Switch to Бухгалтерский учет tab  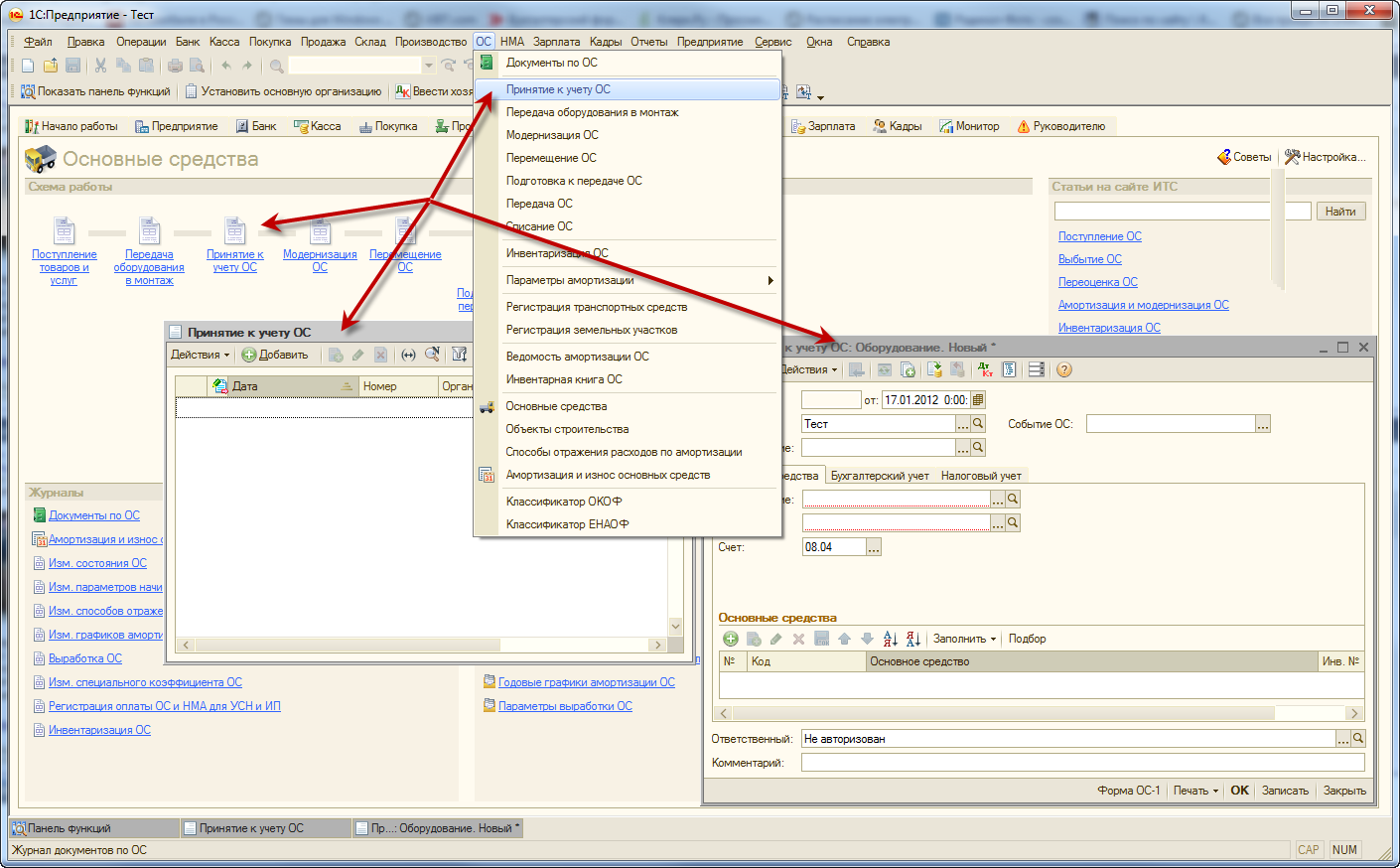(x=880, y=476)
